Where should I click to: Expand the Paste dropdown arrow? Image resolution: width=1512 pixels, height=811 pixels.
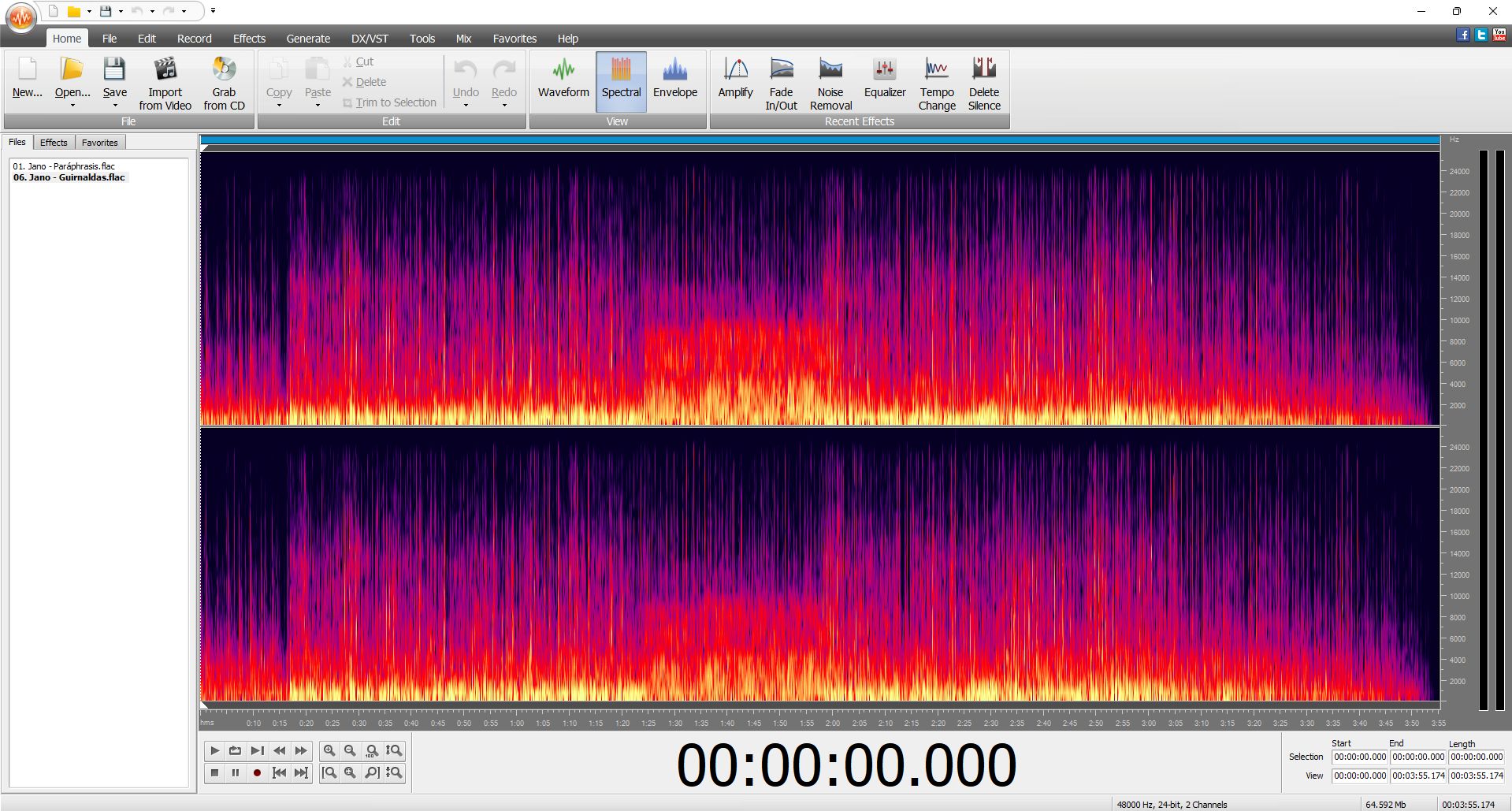point(318,105)
